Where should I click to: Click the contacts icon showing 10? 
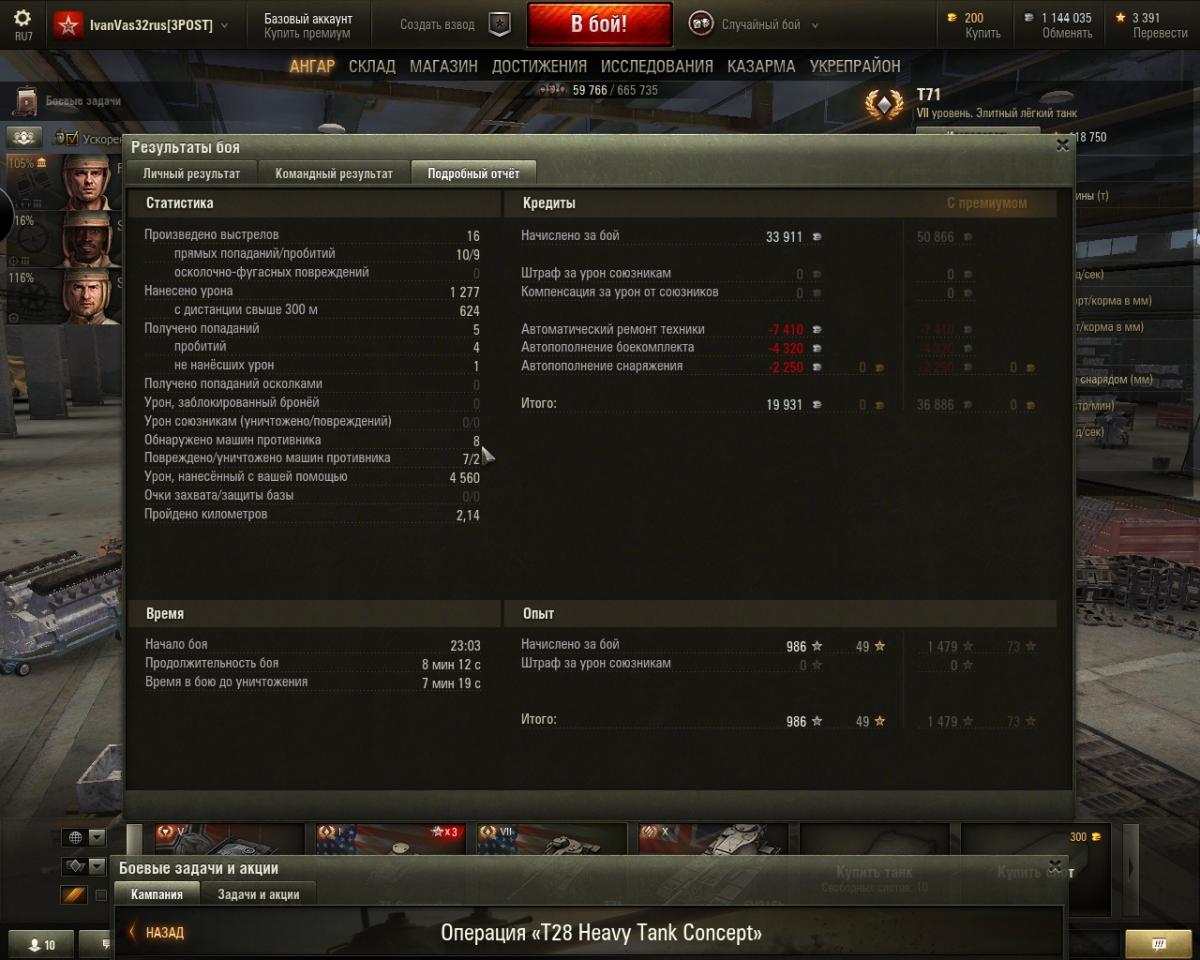pos(43,944)
